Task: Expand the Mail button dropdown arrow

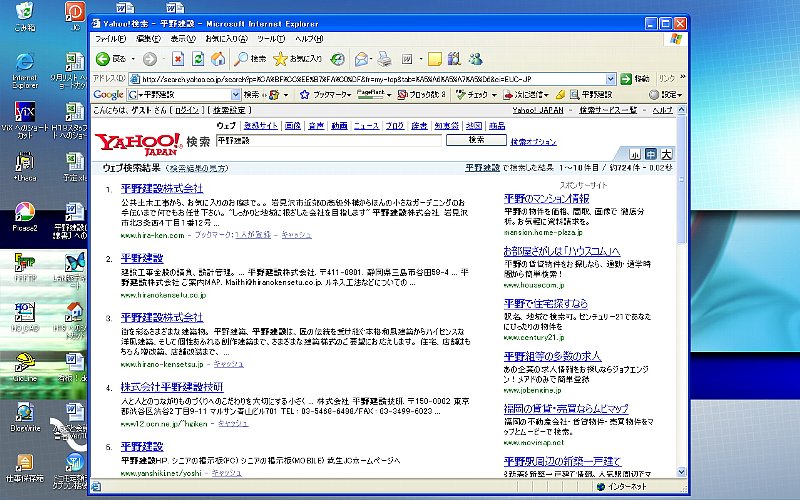Action: point(372,60)
